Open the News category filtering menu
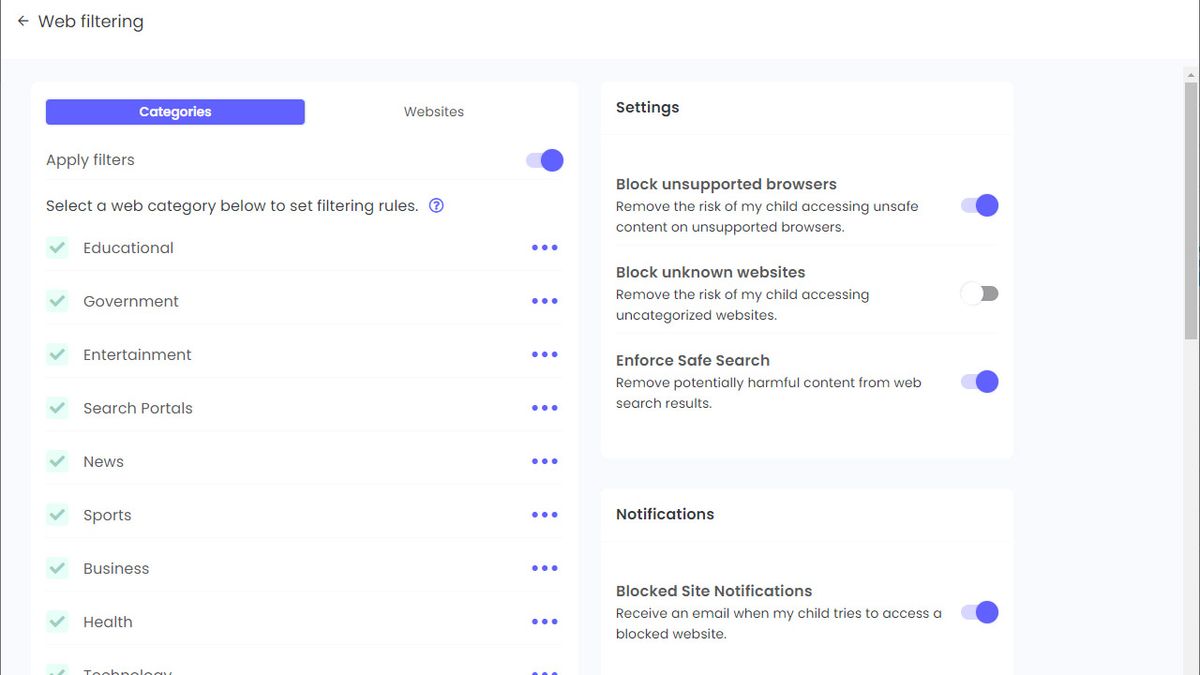Viewport: 1200px width, 675px height. point(544,461)
